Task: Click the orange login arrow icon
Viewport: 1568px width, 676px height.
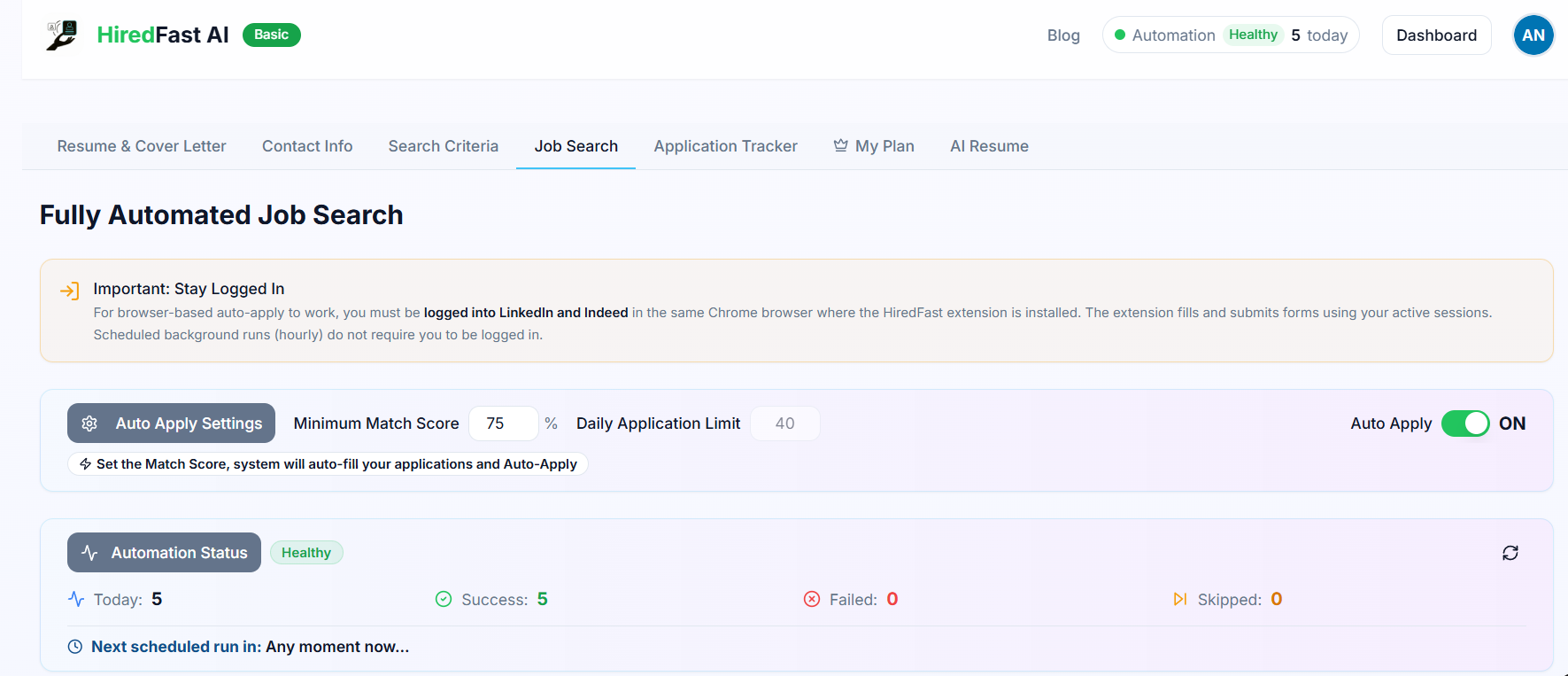Action: click(69, 291)
